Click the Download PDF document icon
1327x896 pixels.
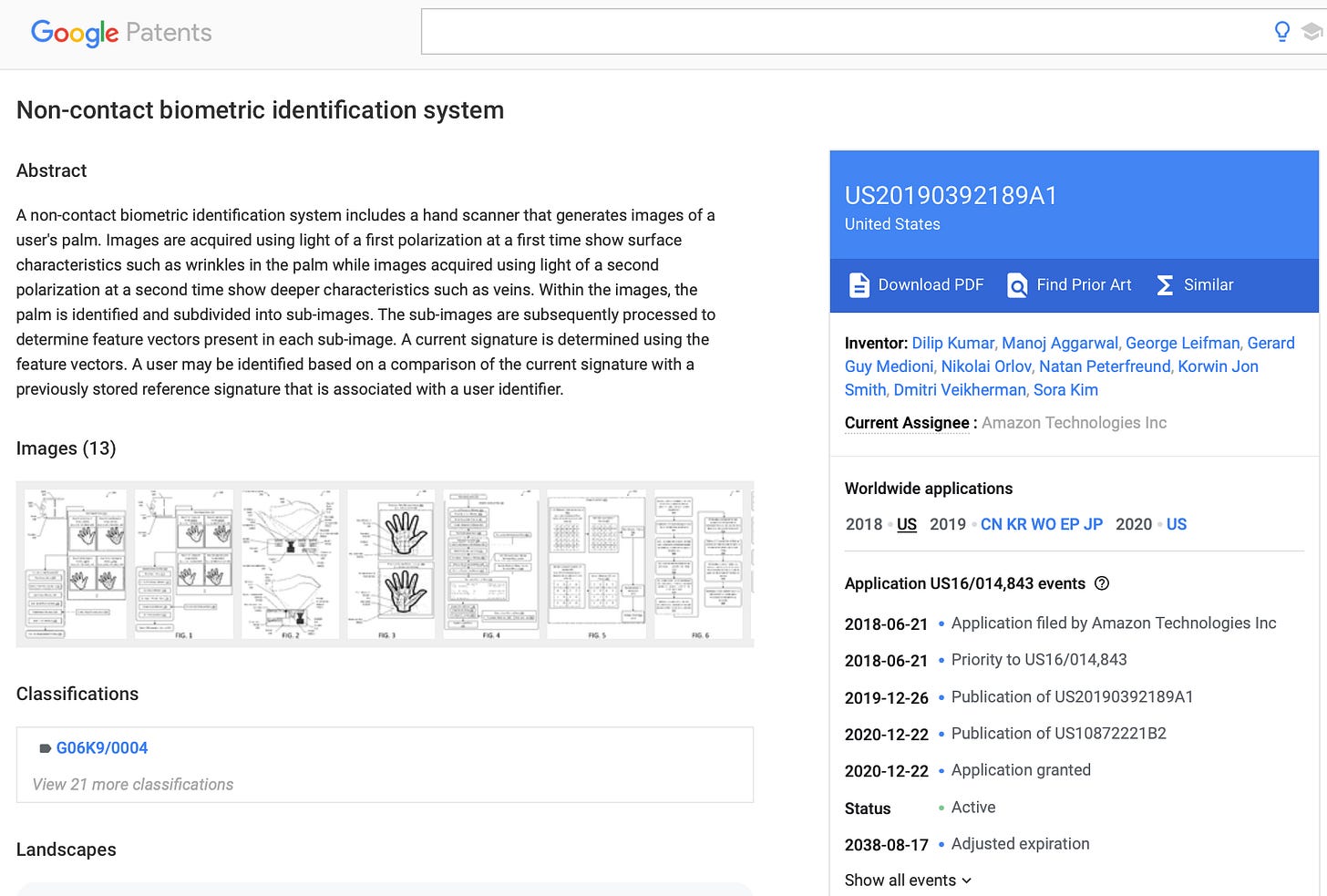[859, 285]
